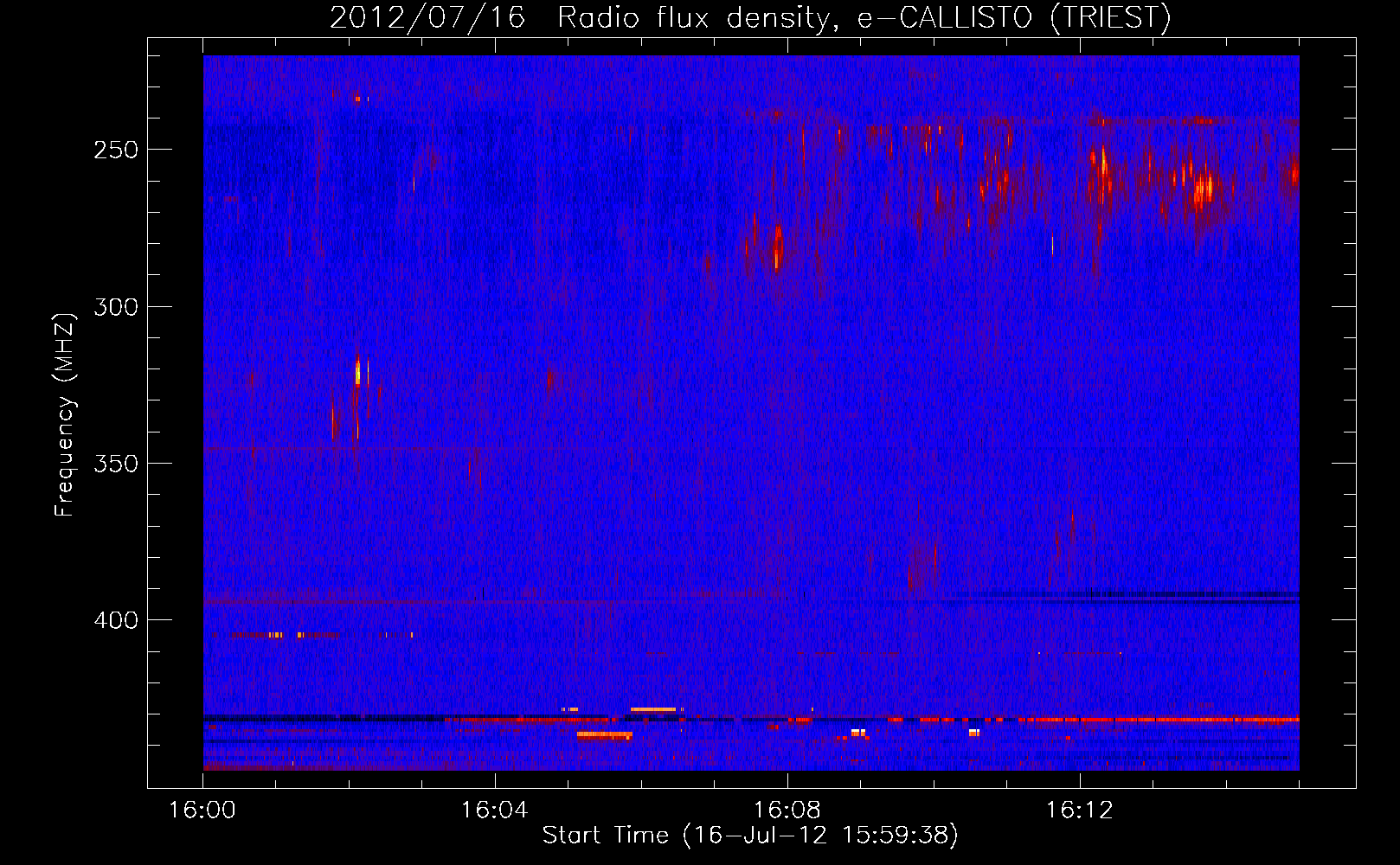Click the 'Frequency (MHZ)' y-axis label

click(65, 414)
